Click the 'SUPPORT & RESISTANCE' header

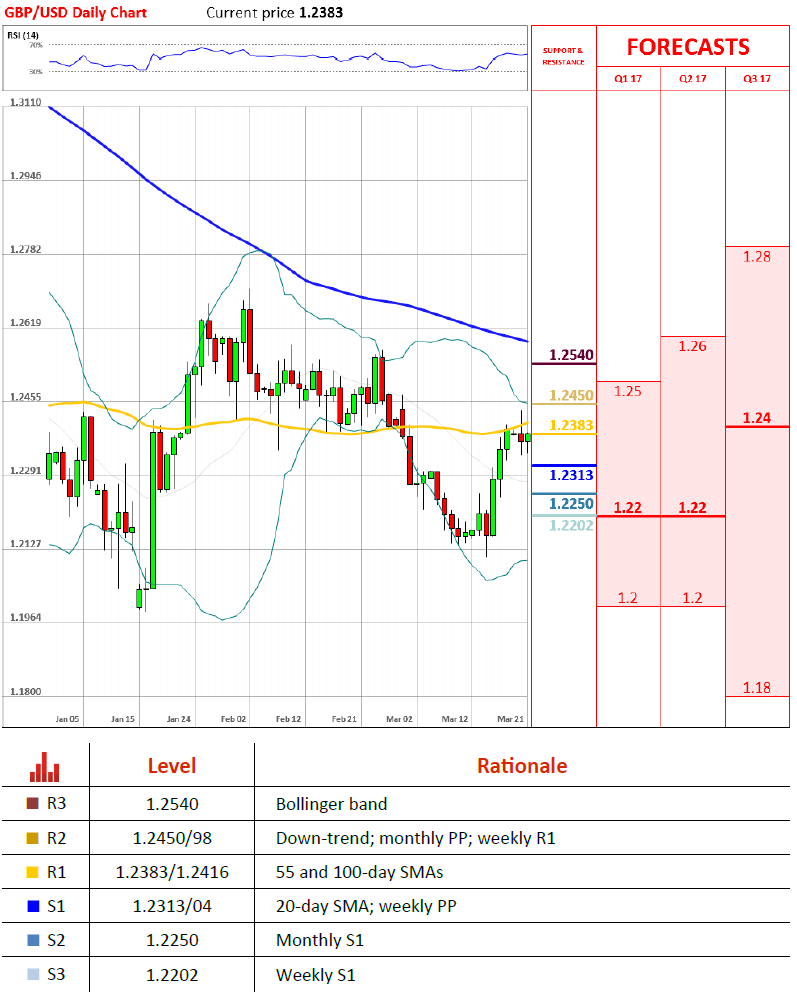[563, 56]
